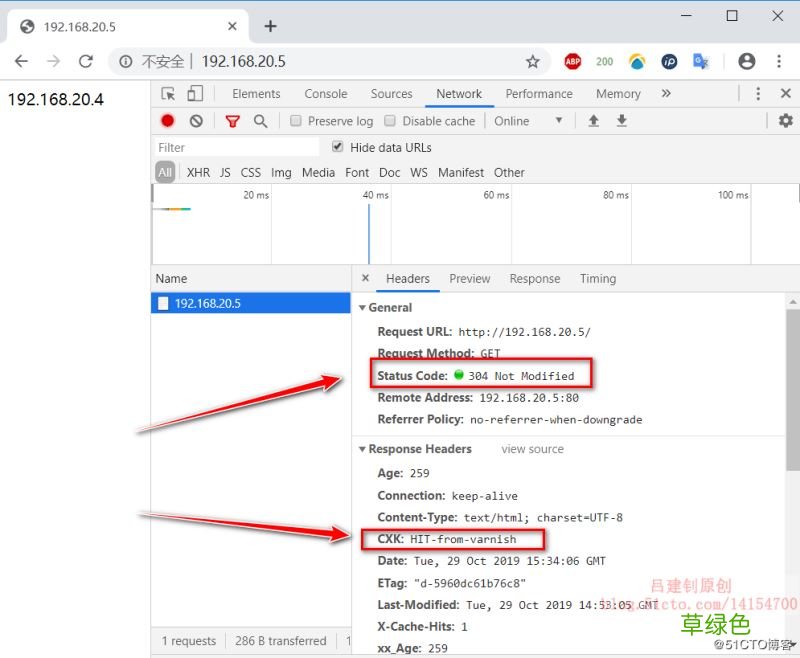The height and width of the screenshot is (658, 800).
Task: Click view source for Response Headers
Action: (x=532, y=449)
